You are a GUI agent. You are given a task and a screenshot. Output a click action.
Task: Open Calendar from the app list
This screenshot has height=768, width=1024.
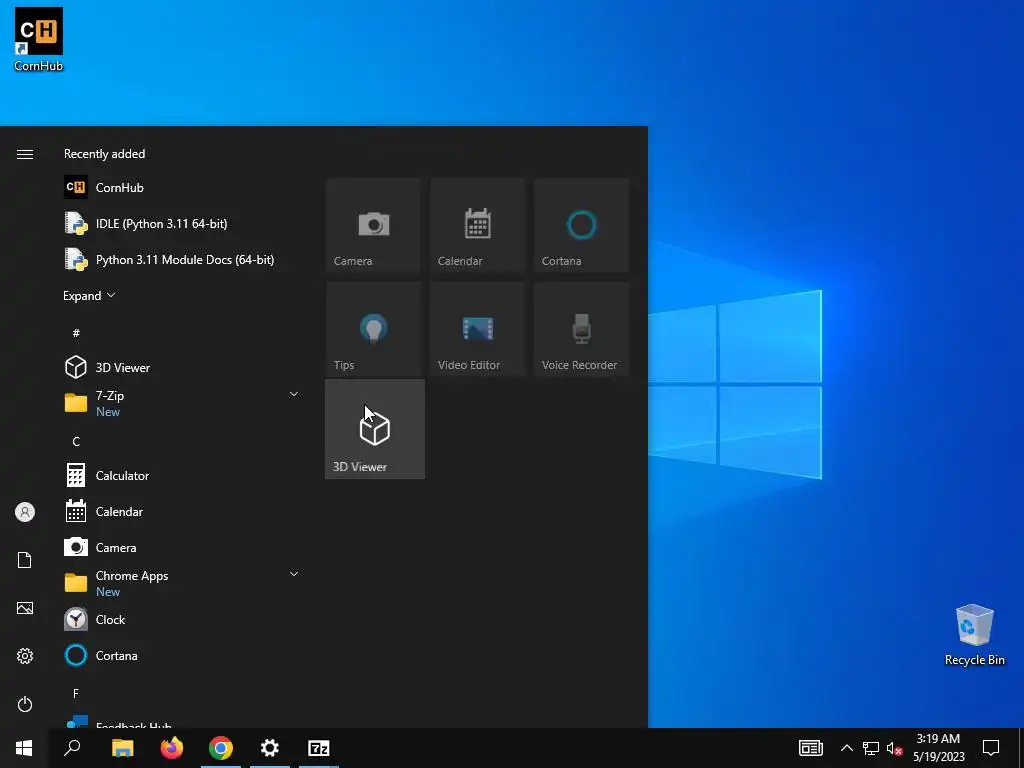(182, 511)
